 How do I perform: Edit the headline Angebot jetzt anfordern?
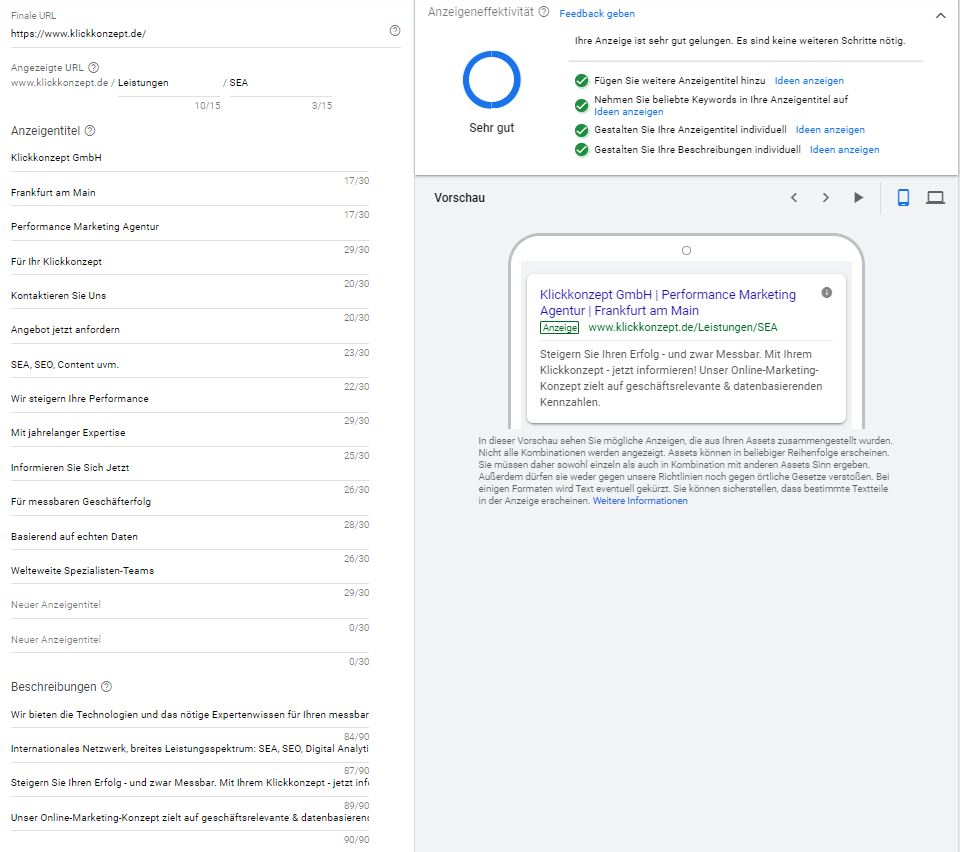tap(190, 330)
